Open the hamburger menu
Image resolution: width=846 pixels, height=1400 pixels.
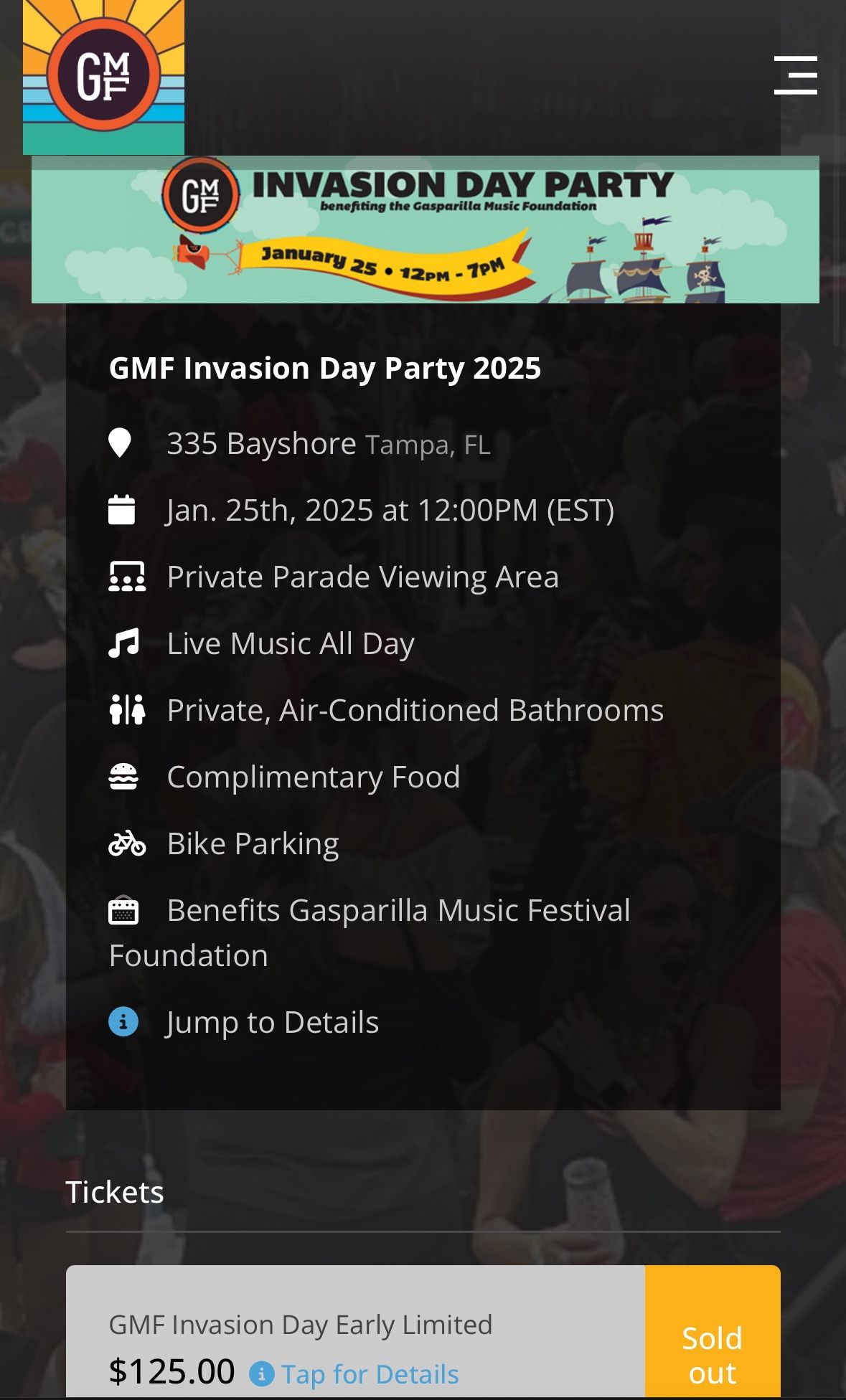coord(795,75)
